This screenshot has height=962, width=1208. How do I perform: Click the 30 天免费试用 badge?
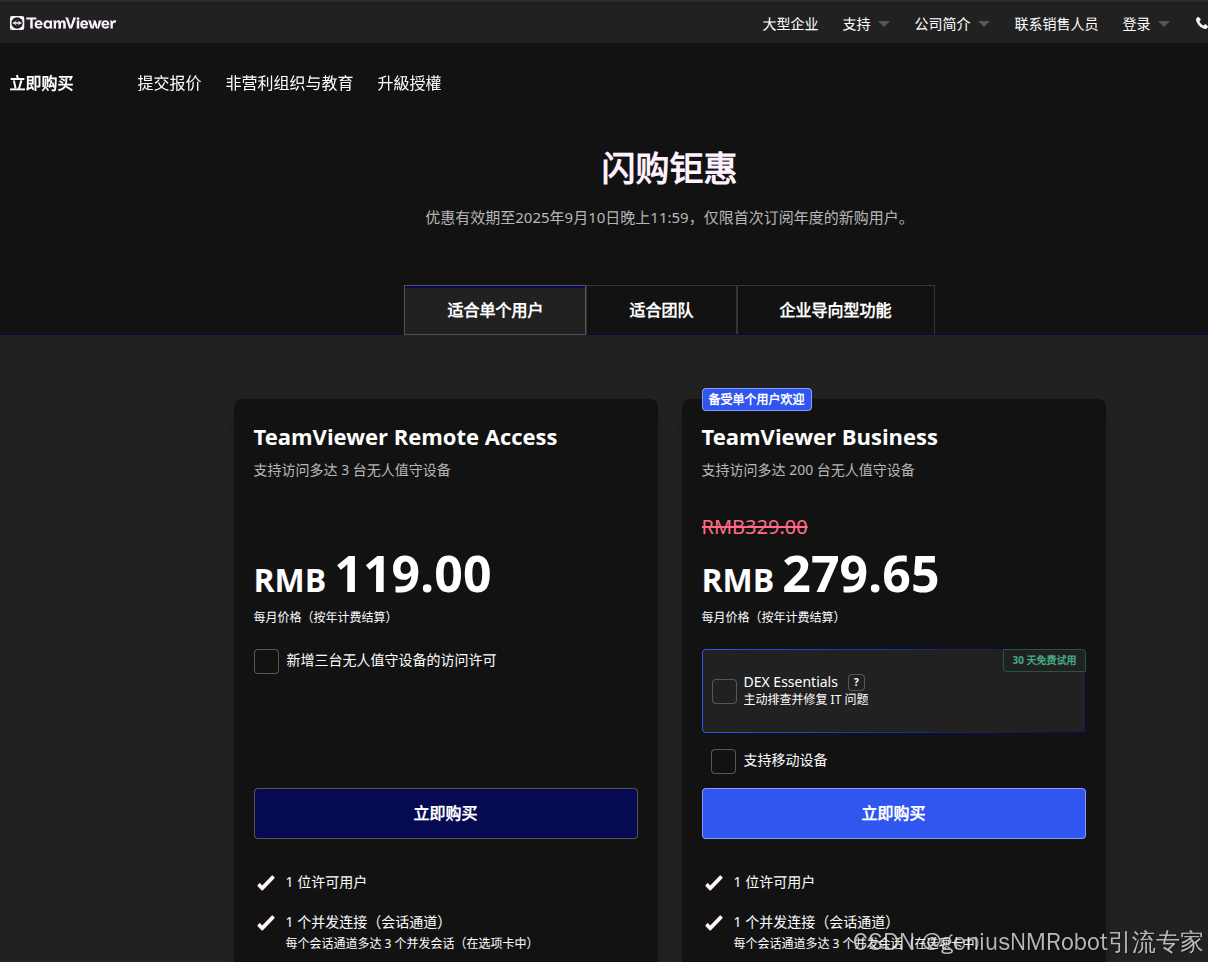tap(1043, 660)
